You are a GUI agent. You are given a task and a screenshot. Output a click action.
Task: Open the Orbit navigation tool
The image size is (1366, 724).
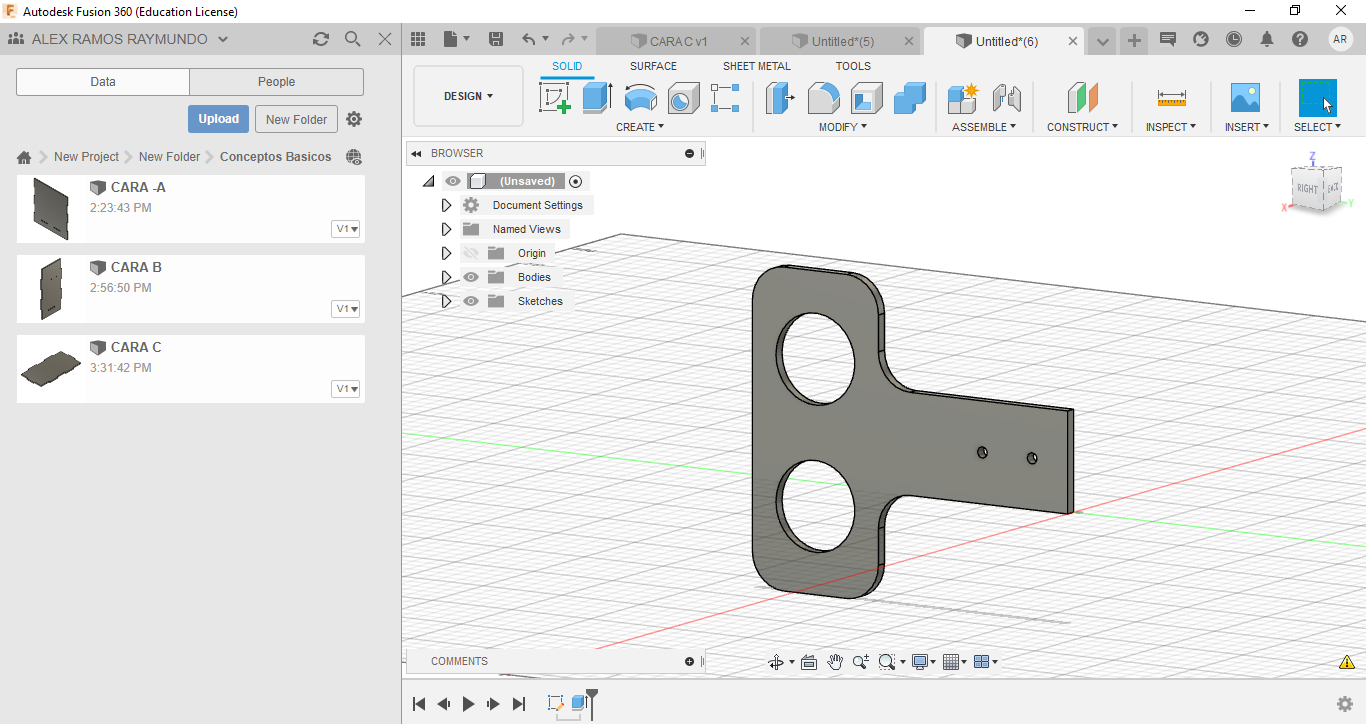(x=775, y=662)
